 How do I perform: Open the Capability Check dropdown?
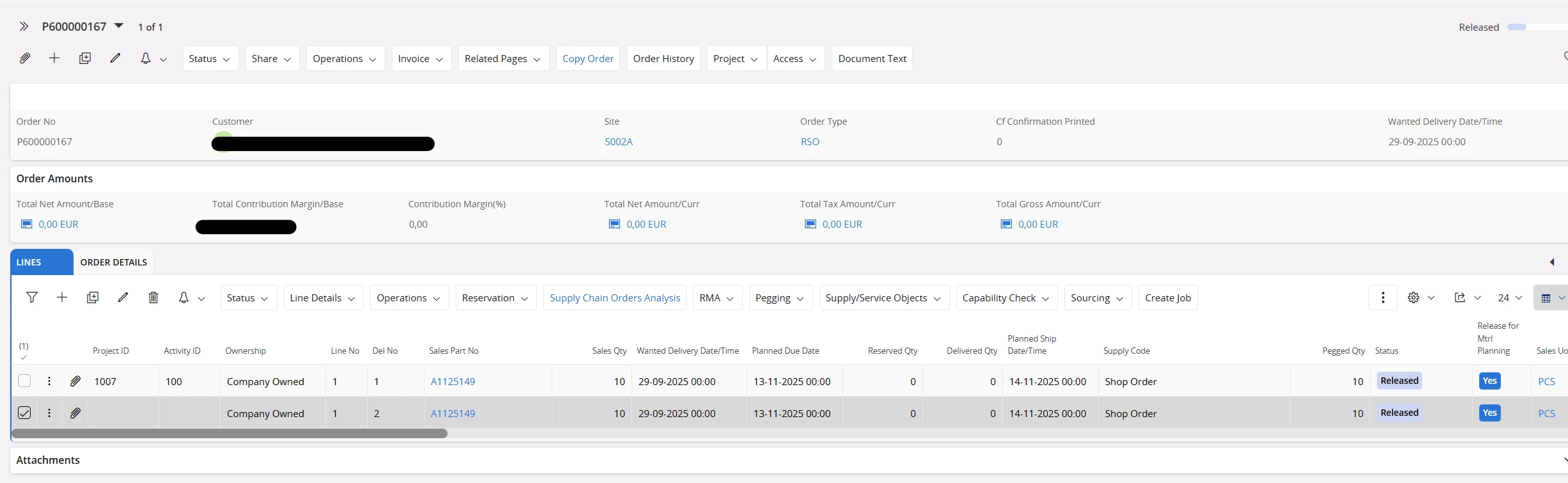(1006, 297)
